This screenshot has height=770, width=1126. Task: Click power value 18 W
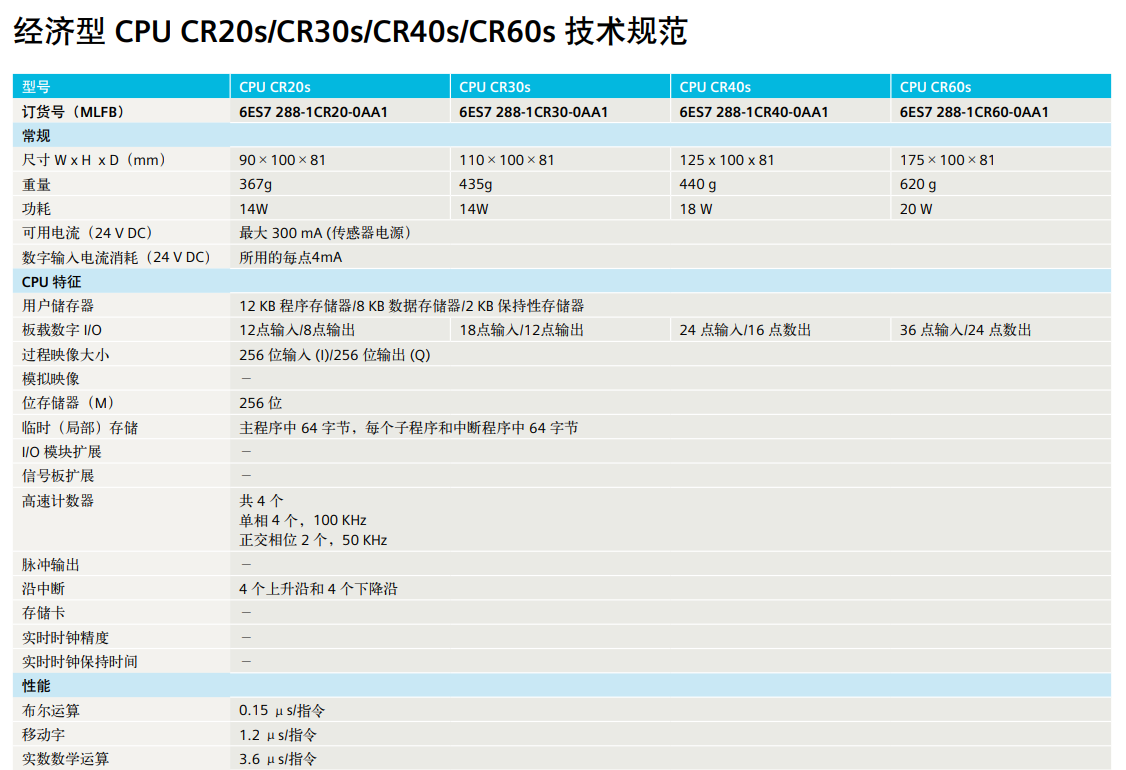coord(696,209)
